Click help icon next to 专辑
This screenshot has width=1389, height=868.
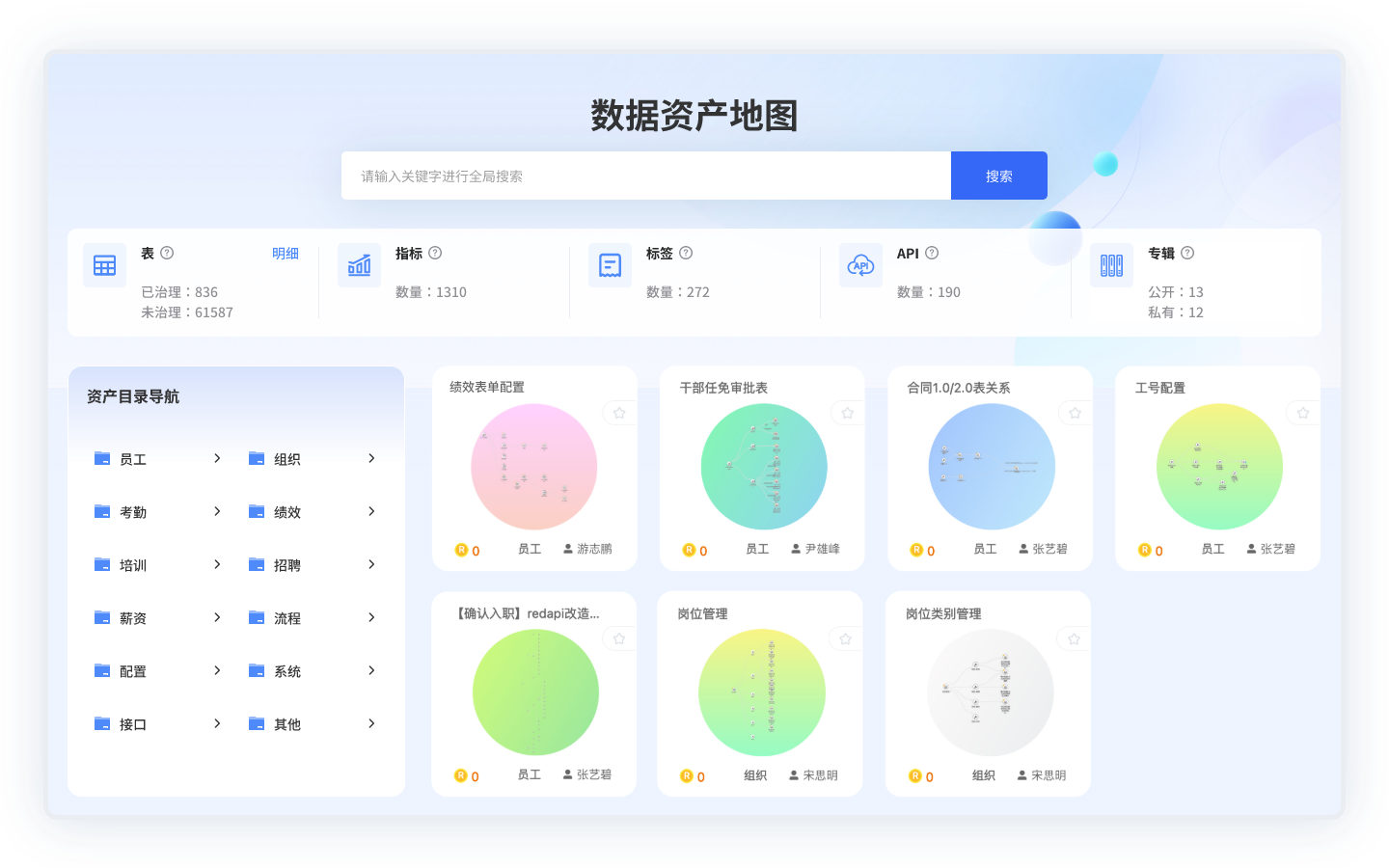pyautogui.click(x=1187, y=253)
